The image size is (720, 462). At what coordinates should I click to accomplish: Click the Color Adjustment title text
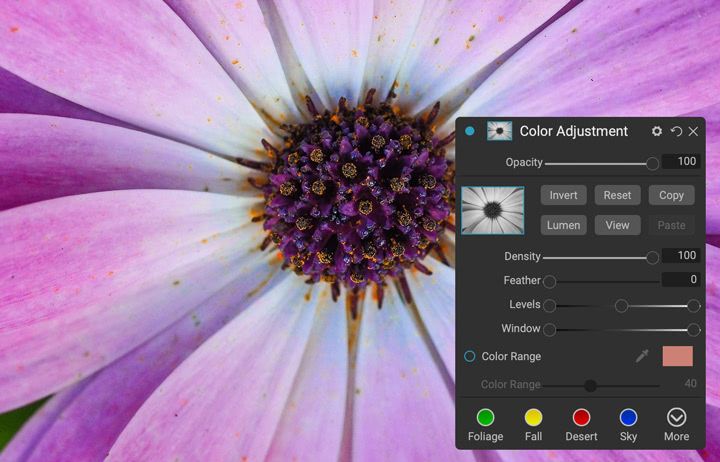pos(574,131)
